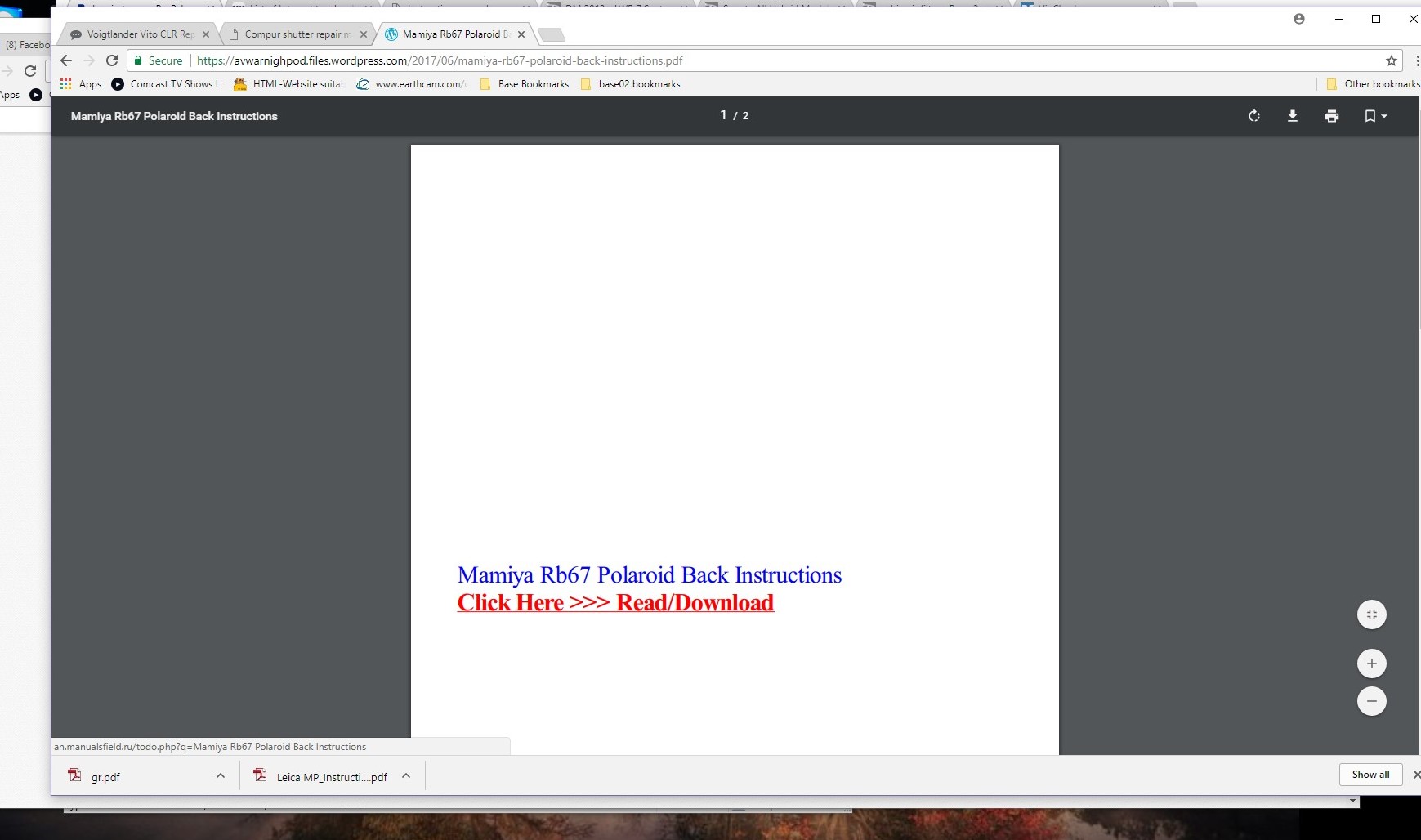Reload page in the background browser window

[30, 71]
